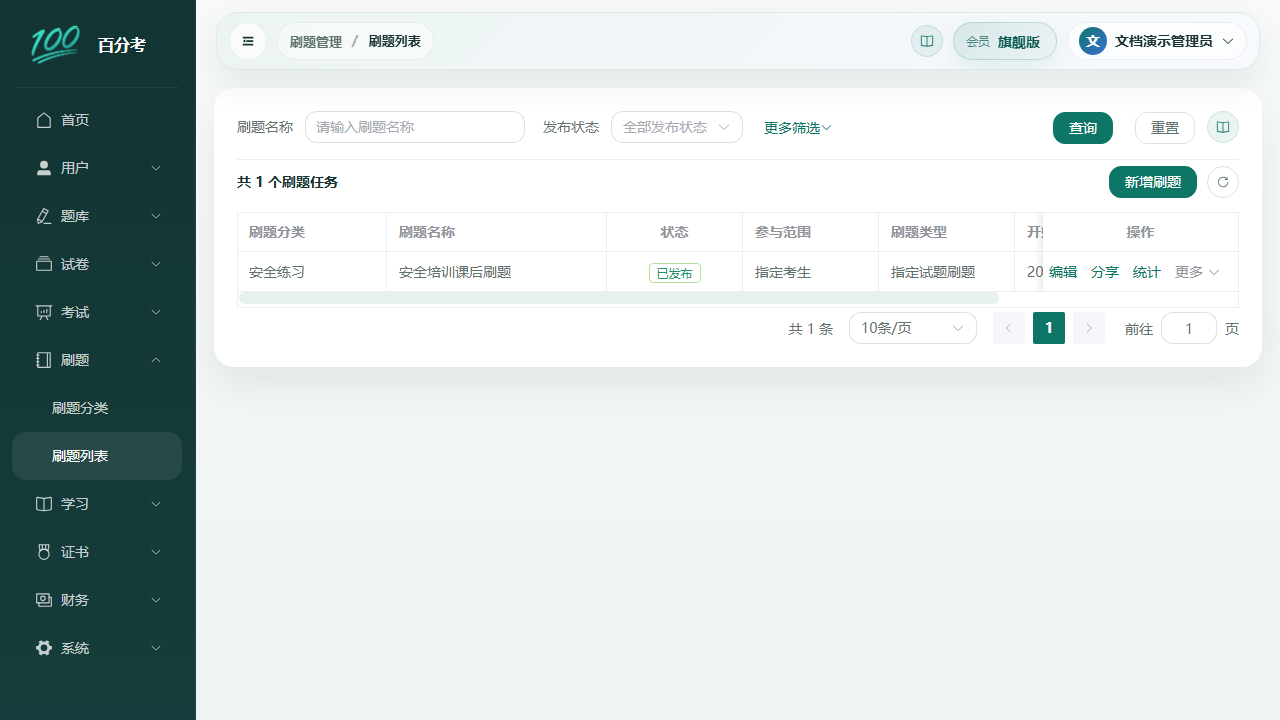Screen dimensions: 1280x720
Task: Open 更多 actions for 安全培训课后刷题
Action: pyautogui.click(x=1197, y=272)
